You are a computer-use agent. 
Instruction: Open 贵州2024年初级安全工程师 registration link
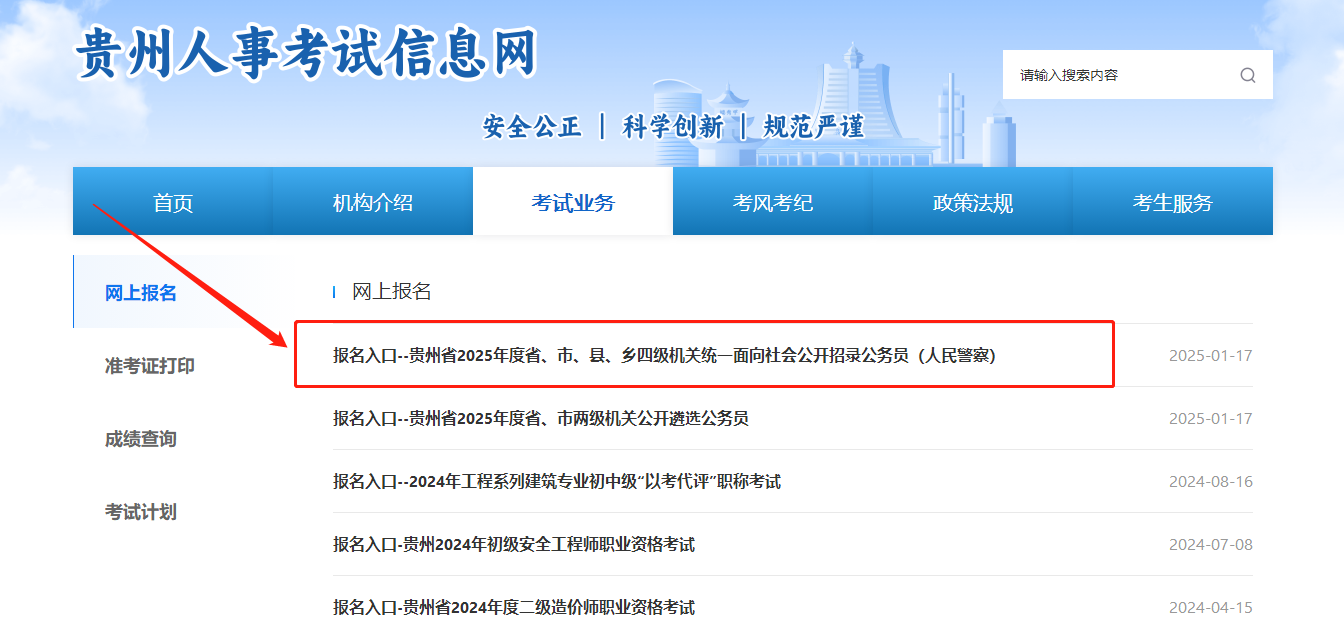point(514,544)
